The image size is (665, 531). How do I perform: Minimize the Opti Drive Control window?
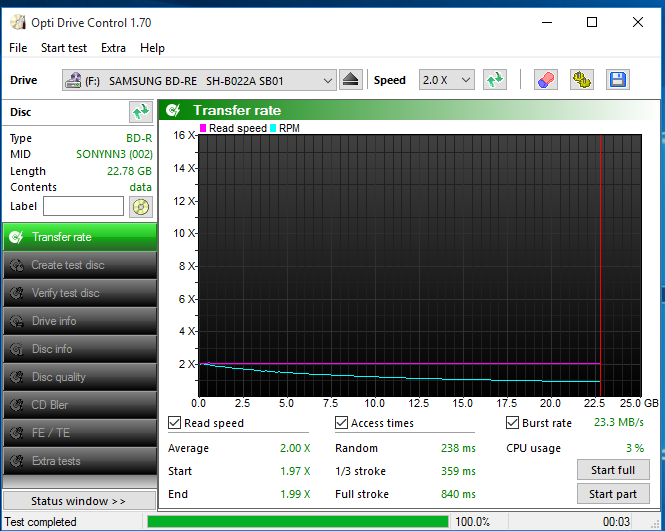pyautogui.click(x=547, y=22)
